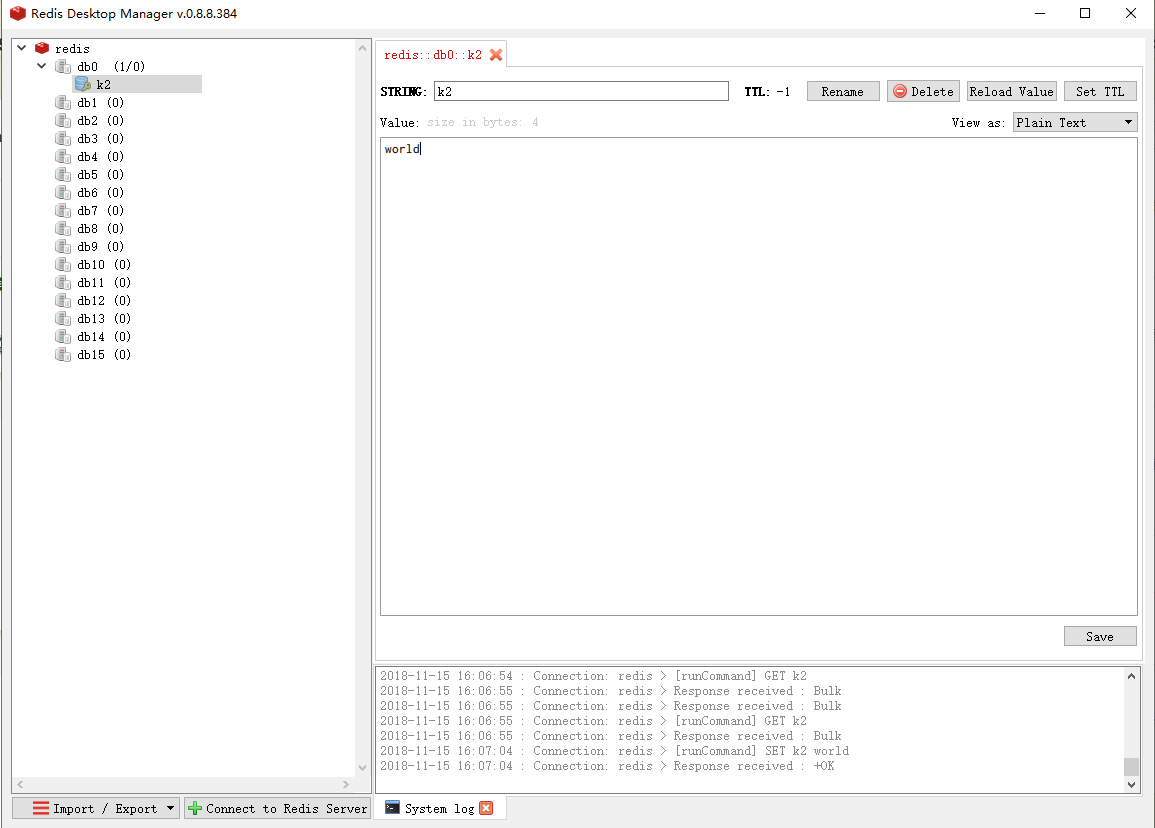Collapse the redis connection node
Viewport: 1155px width, 828px height.
pyautogui.click(x=22, y=48)
